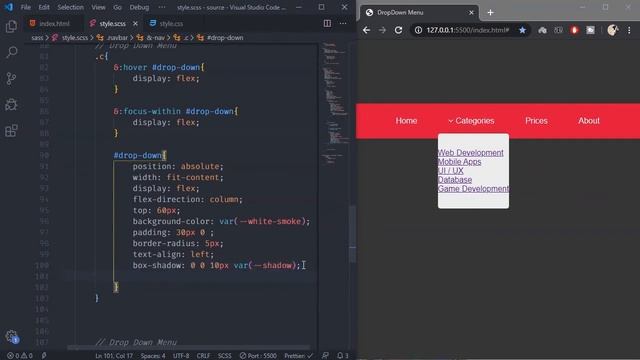The image size is (640, 360).
Task: Open the Selection menu
Action: tap(70, 7)
